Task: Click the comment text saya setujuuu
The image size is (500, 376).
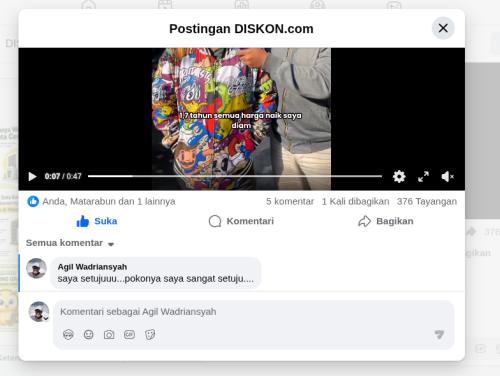Action: click(156, 278)
